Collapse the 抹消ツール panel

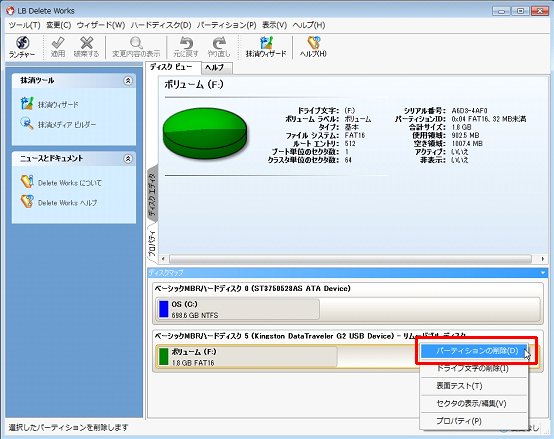point(128,81)
